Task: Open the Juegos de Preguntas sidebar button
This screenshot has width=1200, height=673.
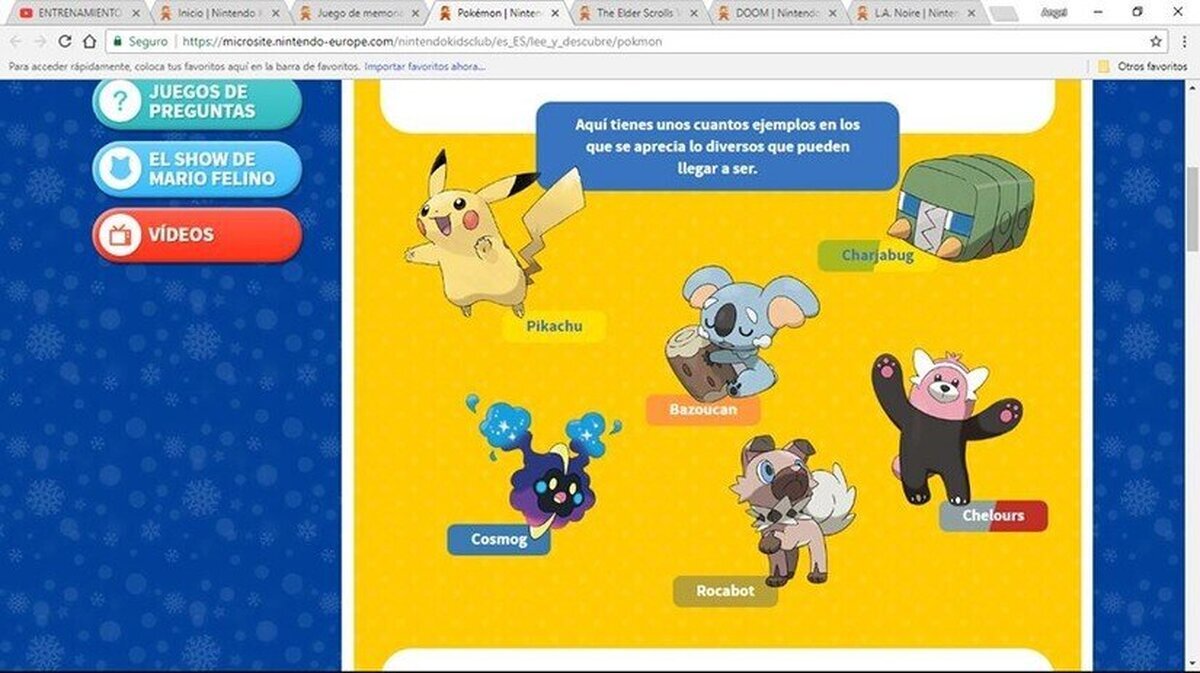Action: pos(197,102)
